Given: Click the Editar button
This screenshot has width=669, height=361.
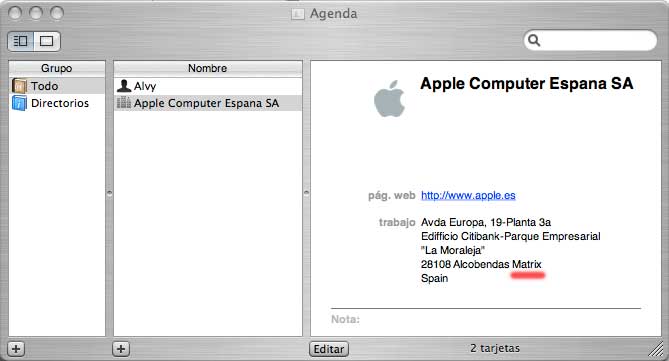Looking at the screenshot, I should [329, 349].
